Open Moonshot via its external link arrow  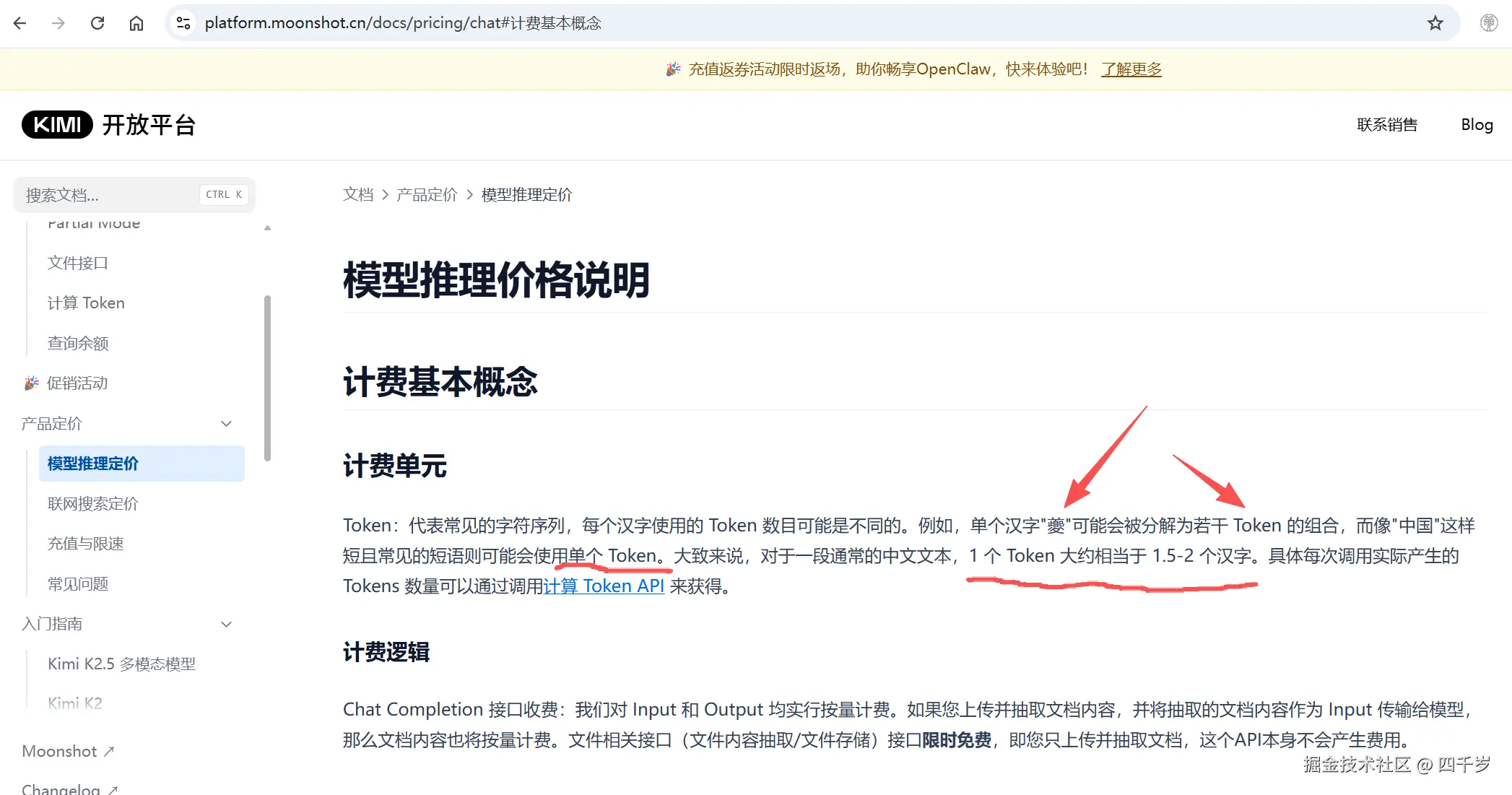click(110, 751)
